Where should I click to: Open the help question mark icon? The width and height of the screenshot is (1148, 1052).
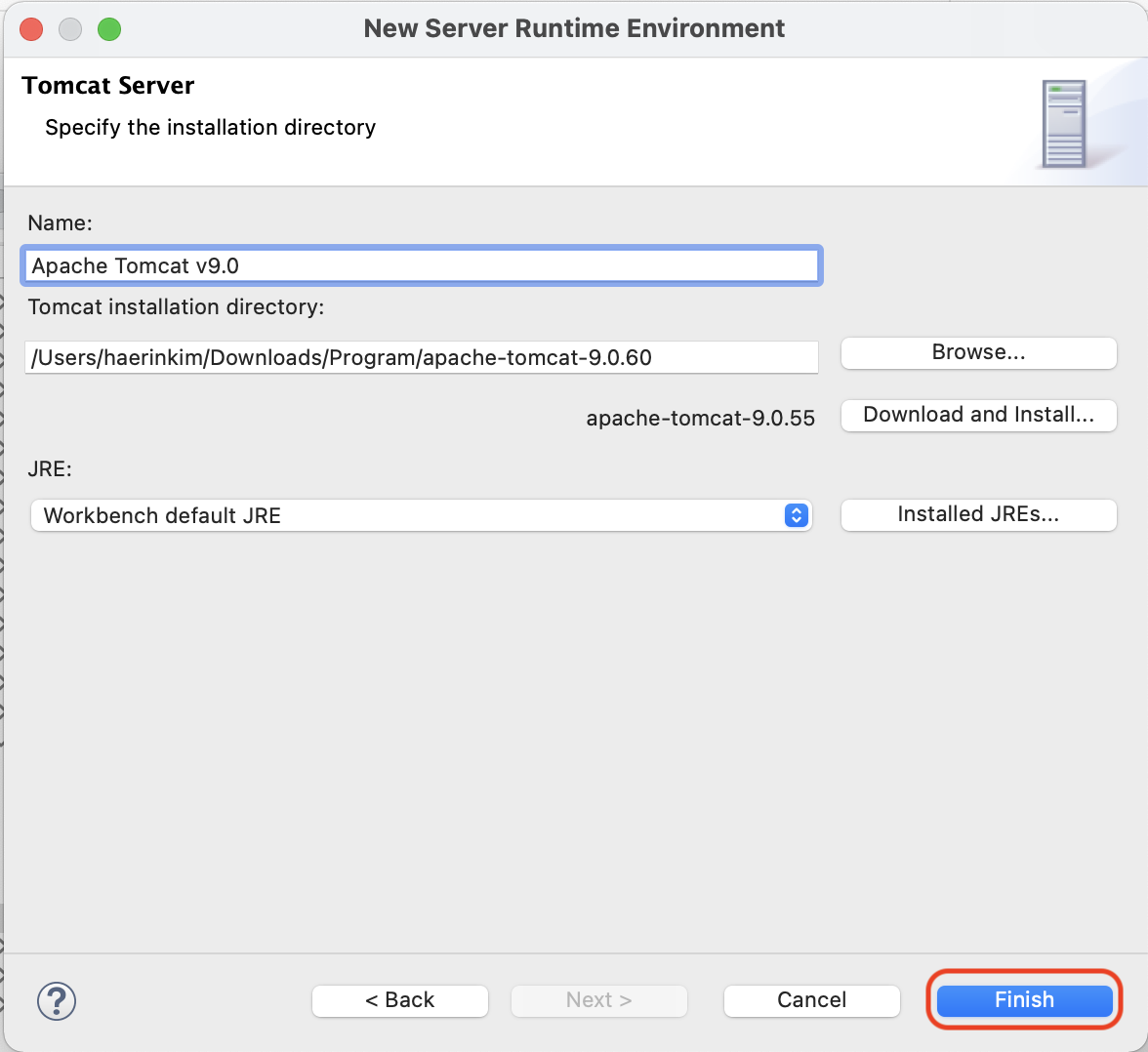(x=57, y=1000)
